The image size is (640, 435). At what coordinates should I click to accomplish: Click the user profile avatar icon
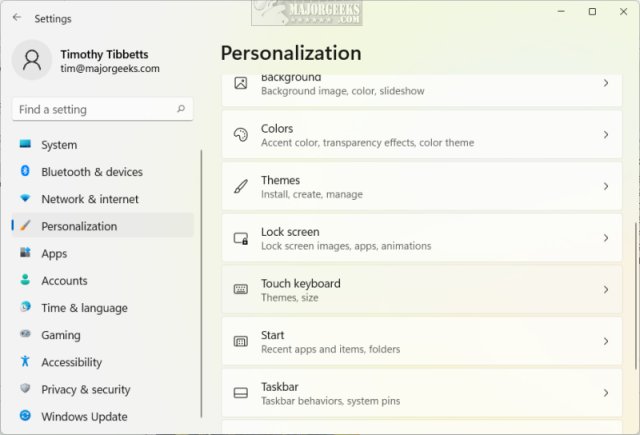(x=32, y=60)
